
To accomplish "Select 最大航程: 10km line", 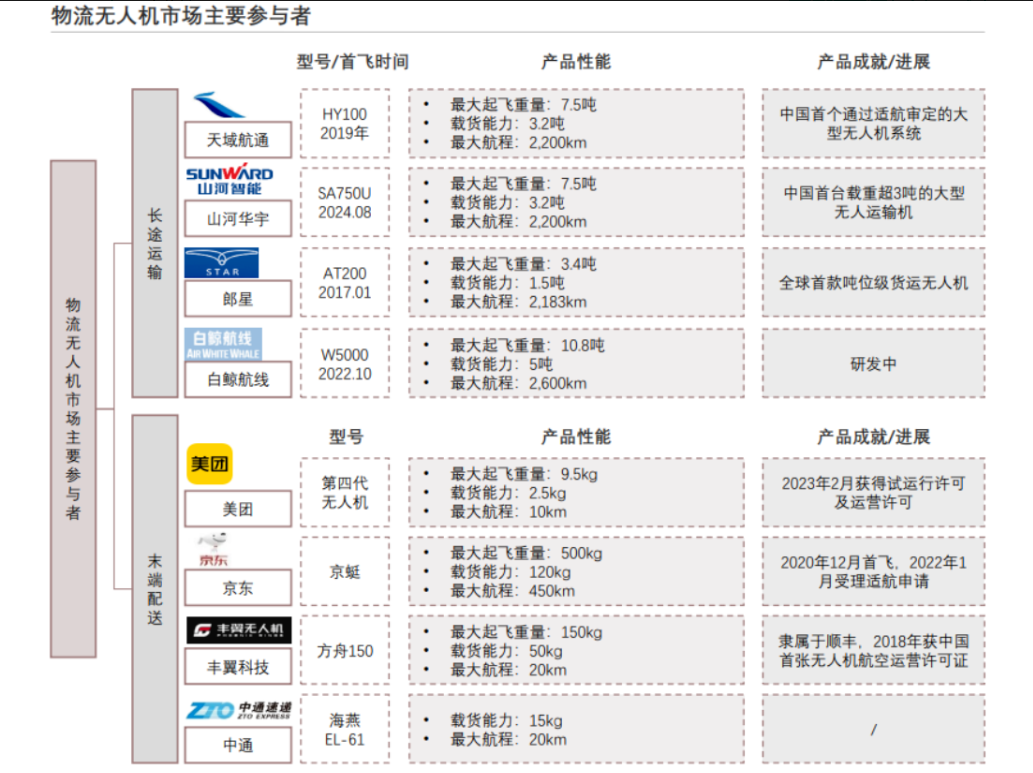I will point(509,512).
